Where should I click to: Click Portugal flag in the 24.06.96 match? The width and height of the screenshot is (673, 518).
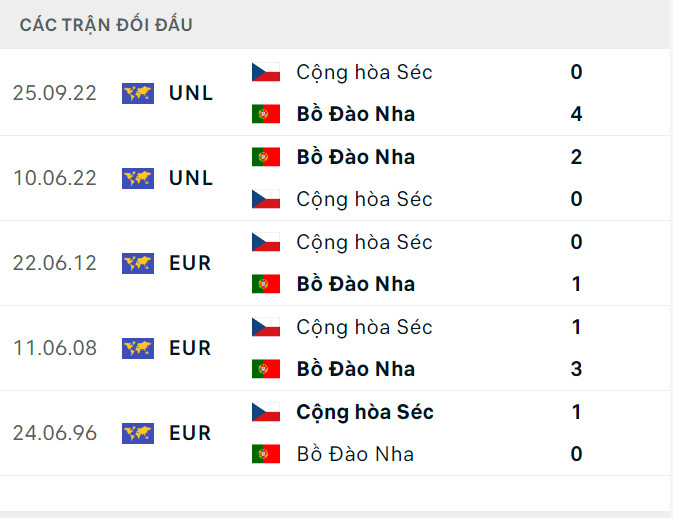265,454
